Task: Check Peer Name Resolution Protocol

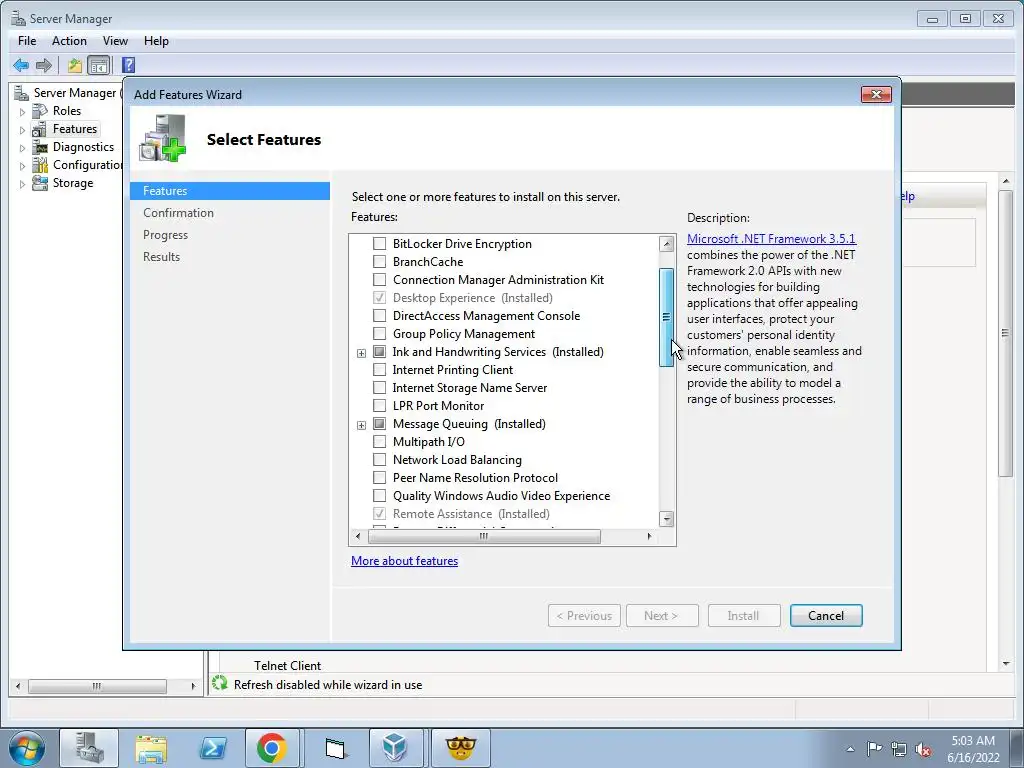Action: (379, 477)
